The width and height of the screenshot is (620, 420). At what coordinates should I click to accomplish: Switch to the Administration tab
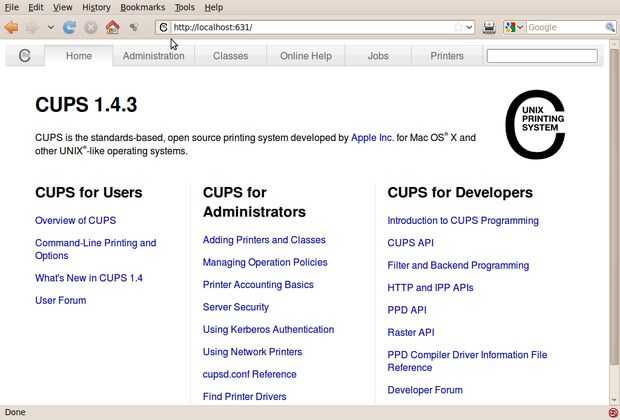tap(153, 56)
